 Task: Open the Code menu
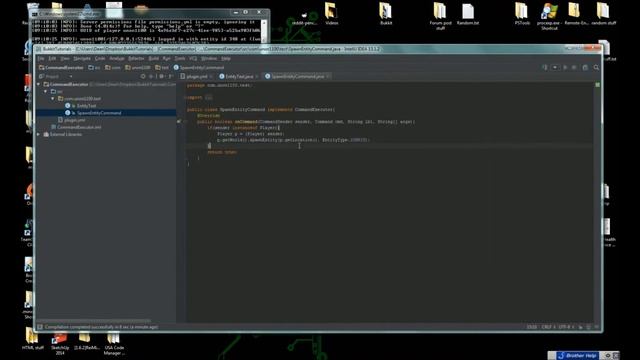(100, 58)
